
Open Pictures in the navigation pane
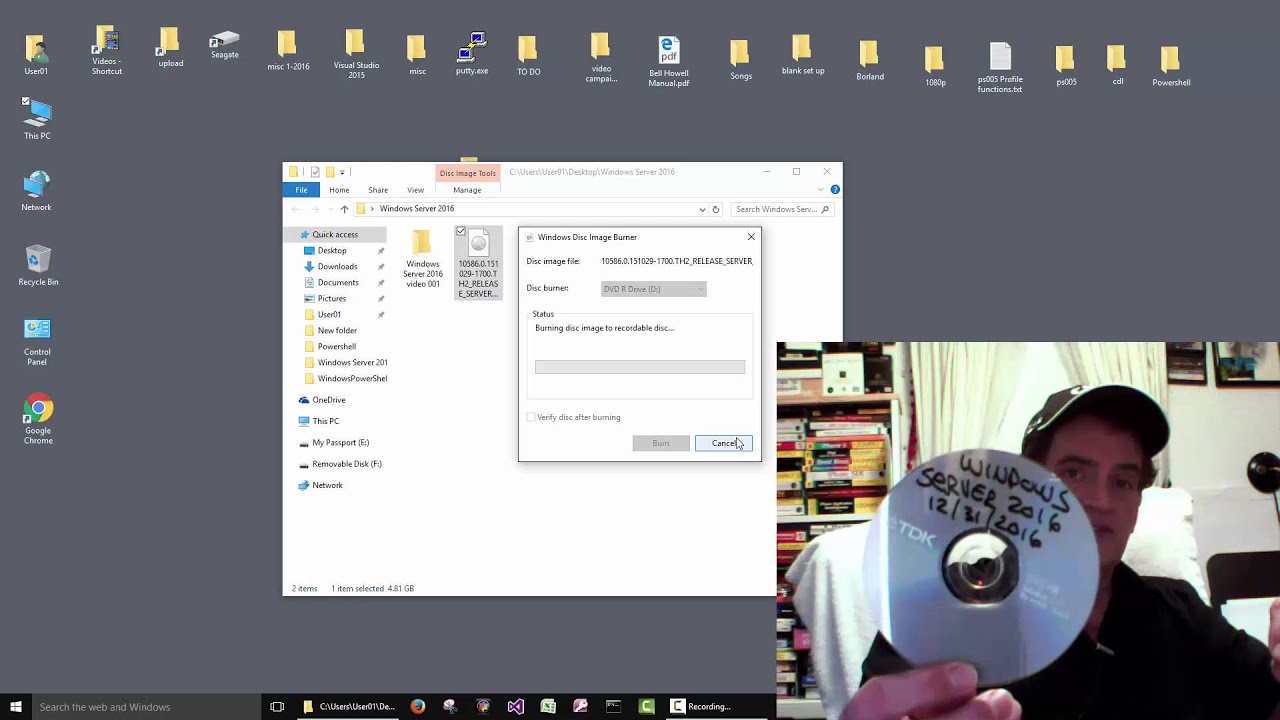pos(332,299)
